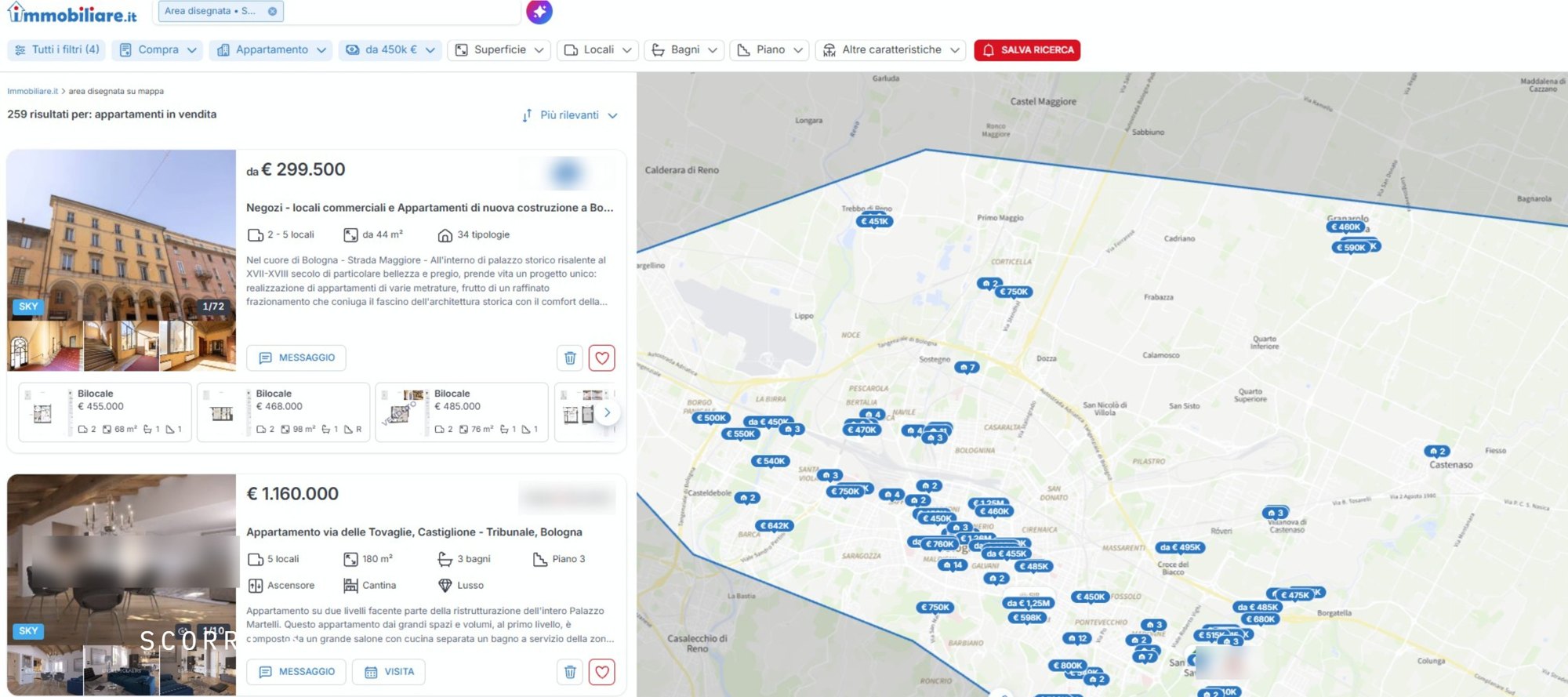Click the € 540K map marker
The height and width of the screenshot is (697, 1568).
pyautogui.click(x=771, y=461)
